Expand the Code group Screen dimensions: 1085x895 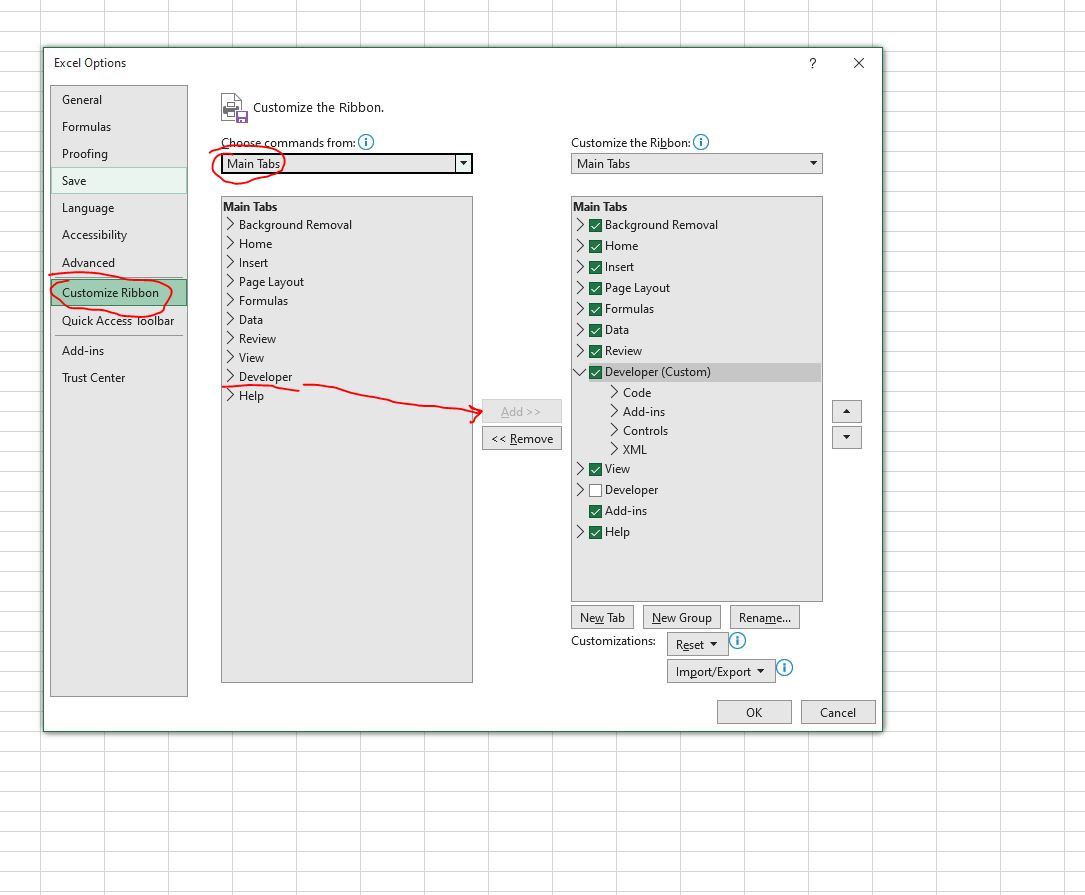click(x=614, y=392)
